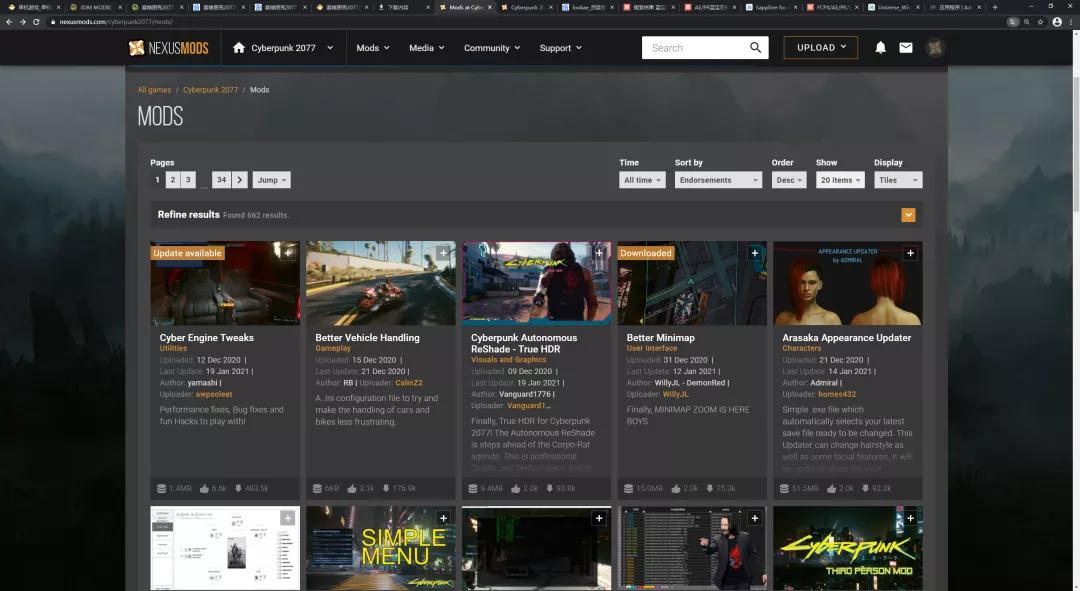1080x591 pixels.
Task: Open the Time dropdown set to All time
Action: [x=642, y=180]
